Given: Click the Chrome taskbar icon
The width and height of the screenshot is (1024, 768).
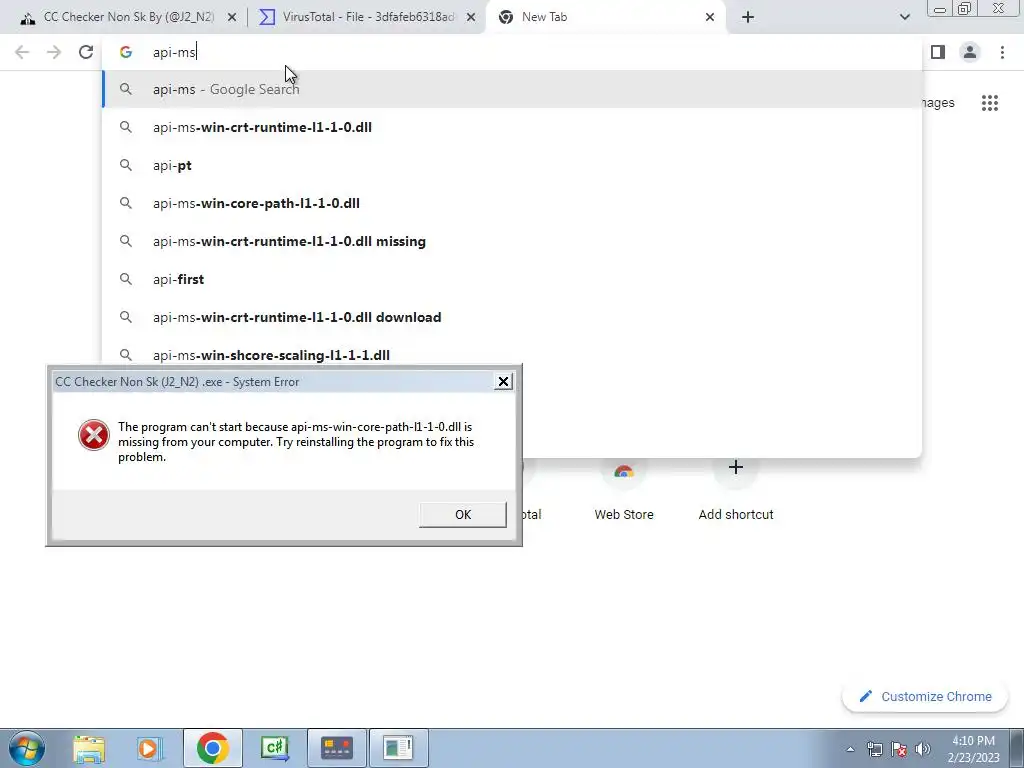Looking at the screenshot, I should (x=212, y=748).
